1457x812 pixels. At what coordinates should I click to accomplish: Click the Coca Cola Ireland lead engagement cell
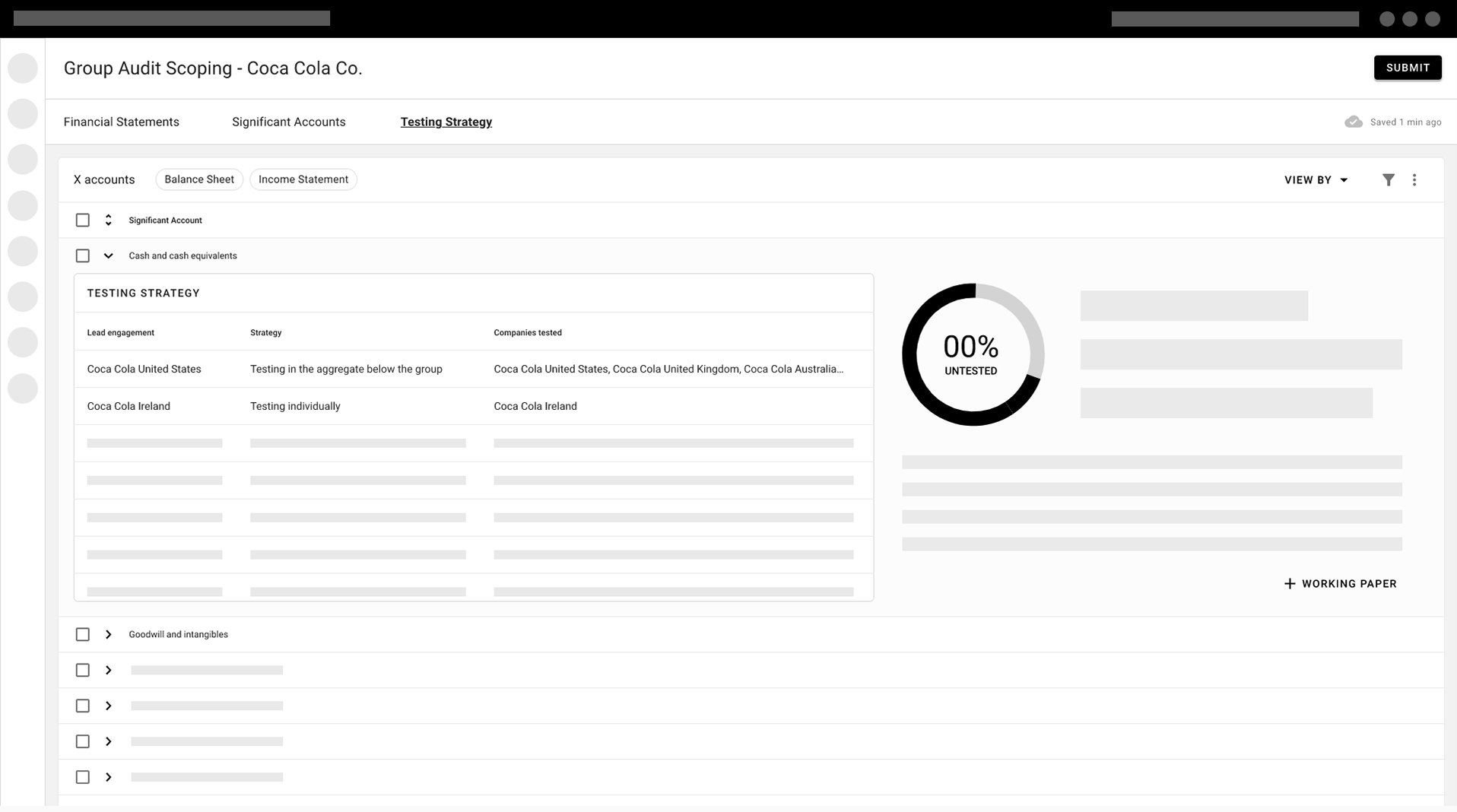tap(129, 407)
